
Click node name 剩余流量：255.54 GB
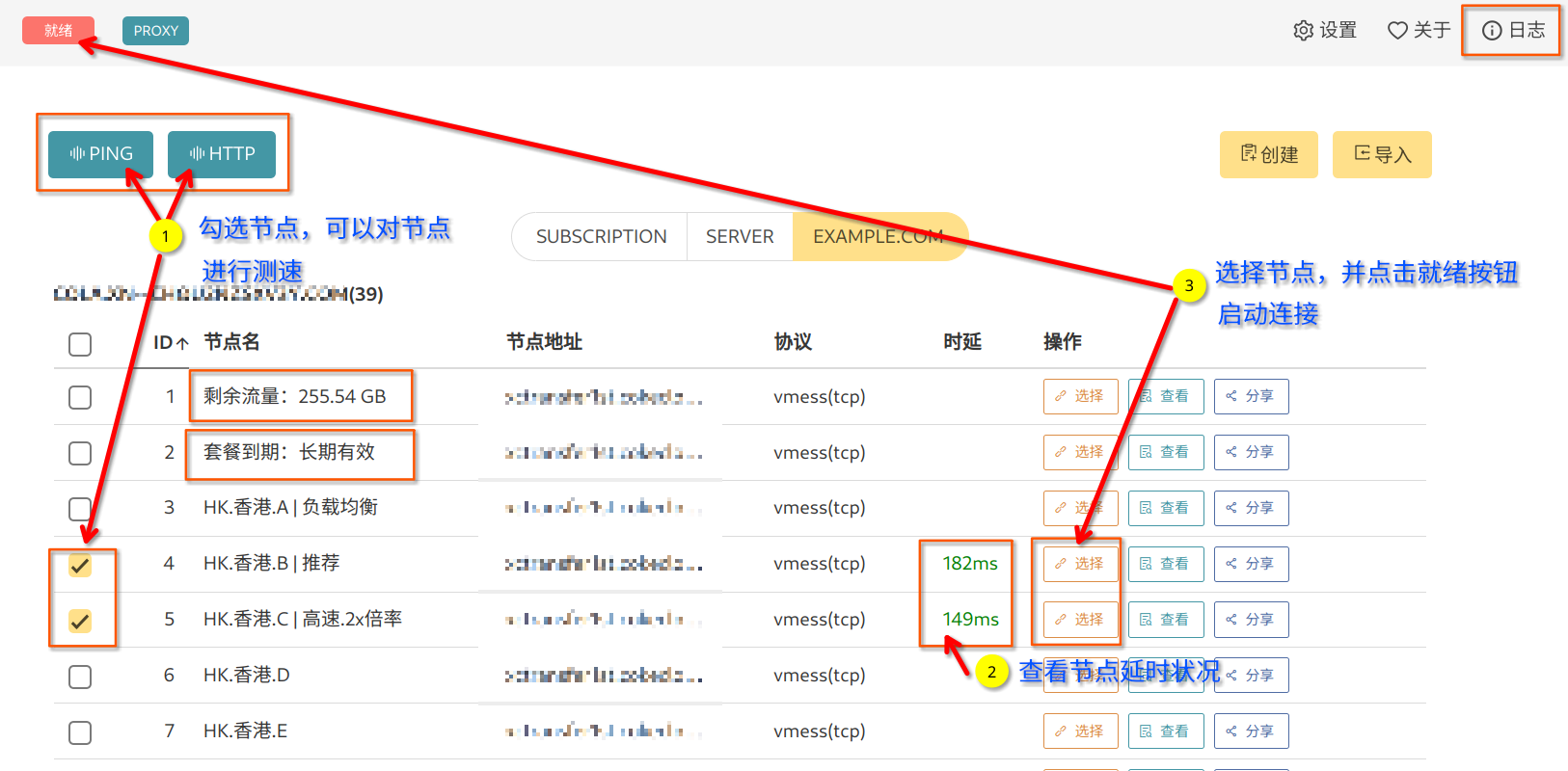coord(295,396)
